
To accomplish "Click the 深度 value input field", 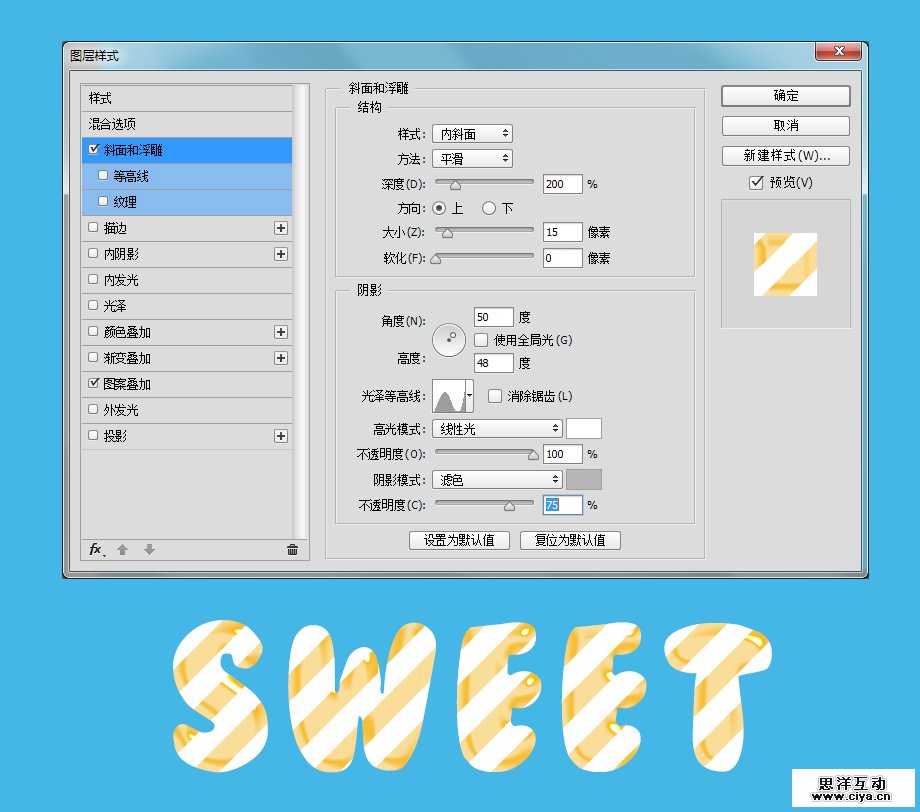I will 562,184.
